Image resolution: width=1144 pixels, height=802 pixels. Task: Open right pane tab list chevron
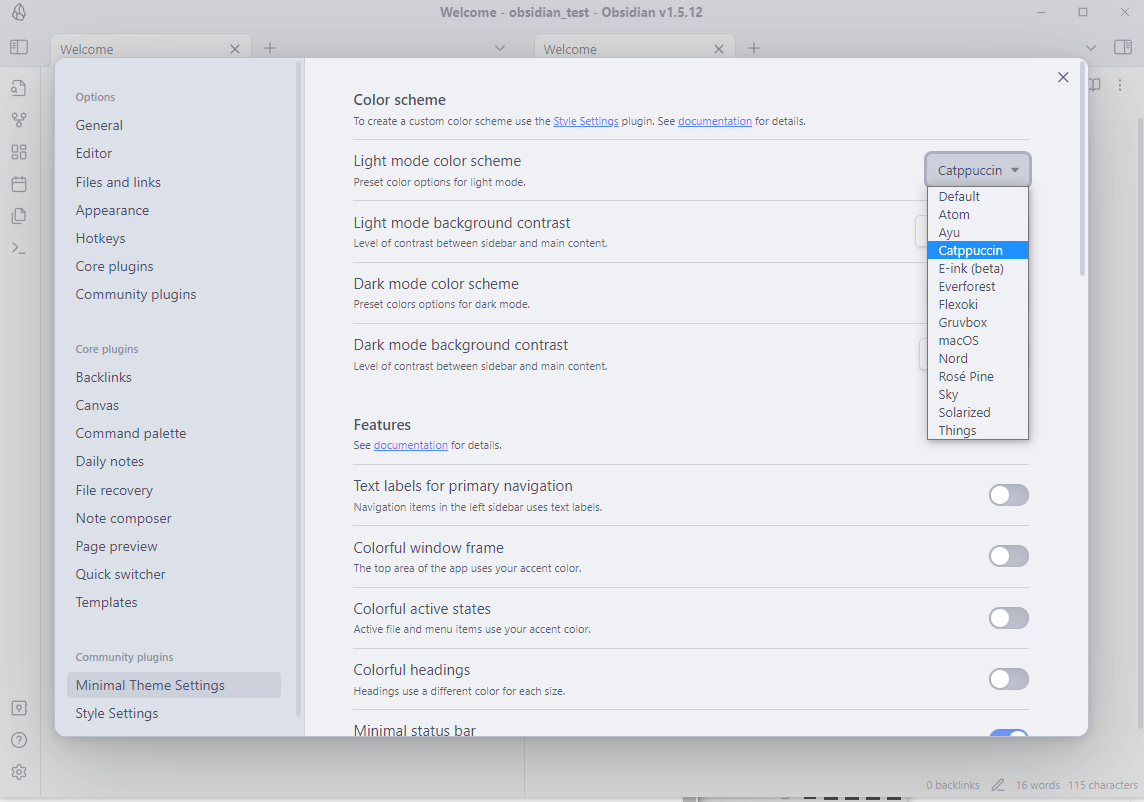point(1090,48)
